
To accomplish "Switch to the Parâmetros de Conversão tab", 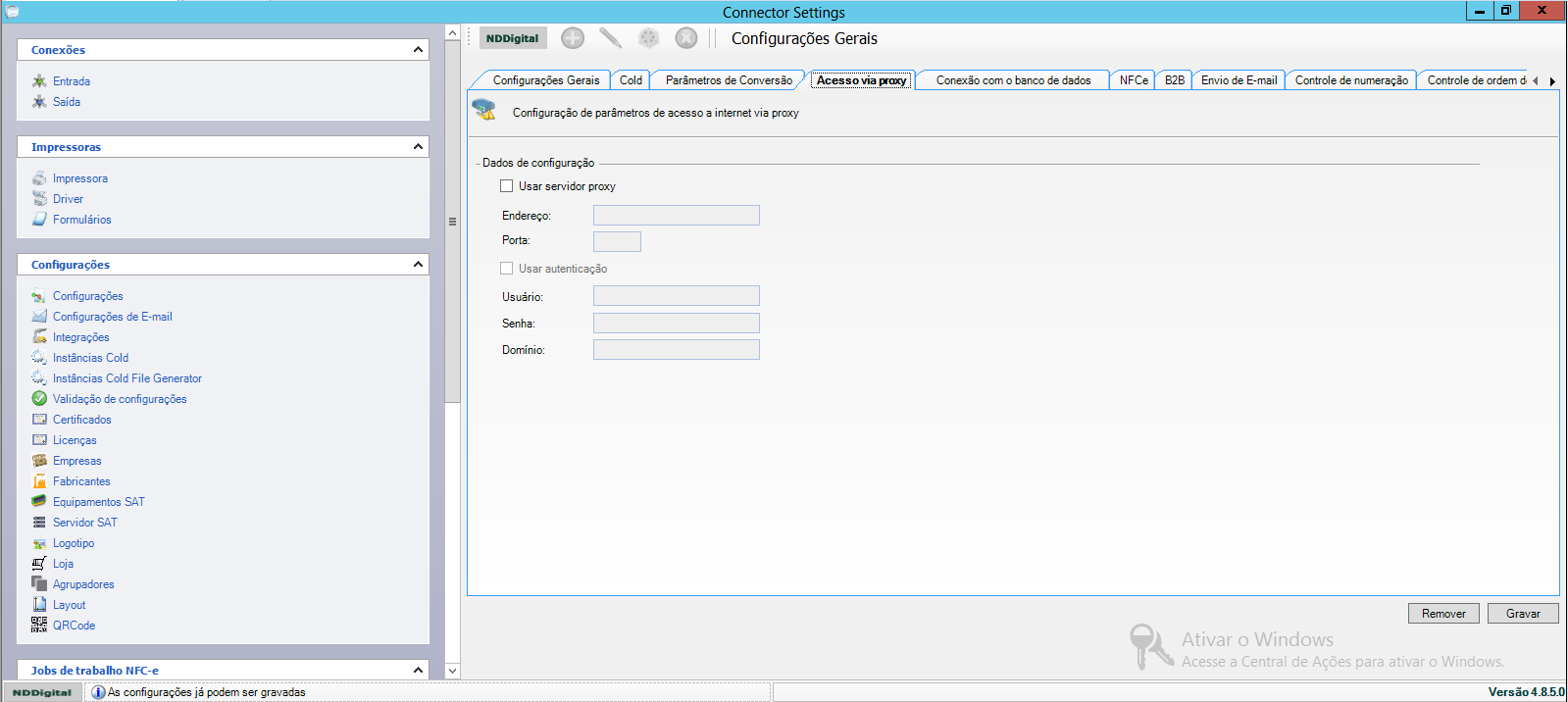I will coord(729,80).
